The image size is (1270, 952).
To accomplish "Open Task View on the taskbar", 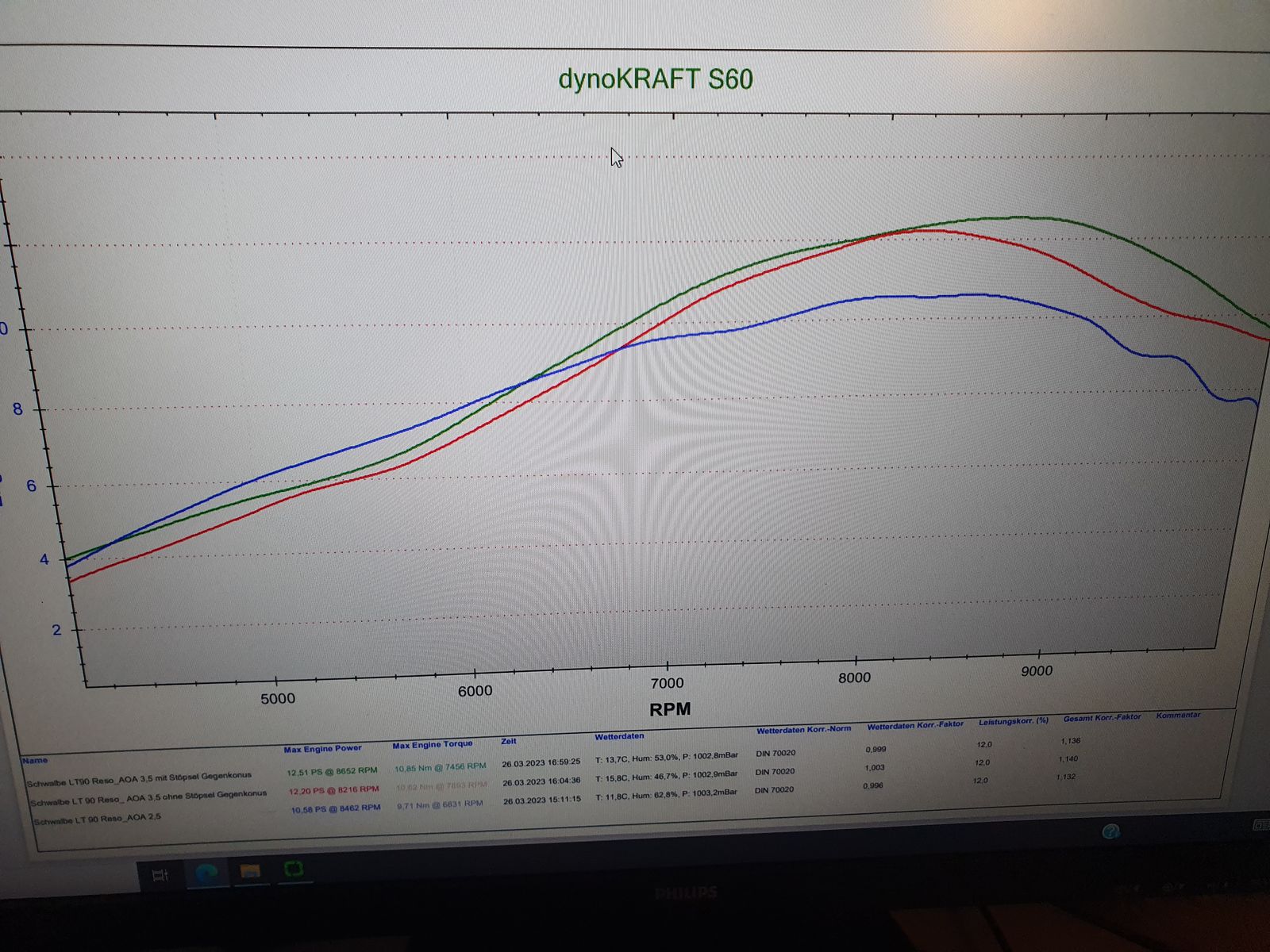I will 160,875.
